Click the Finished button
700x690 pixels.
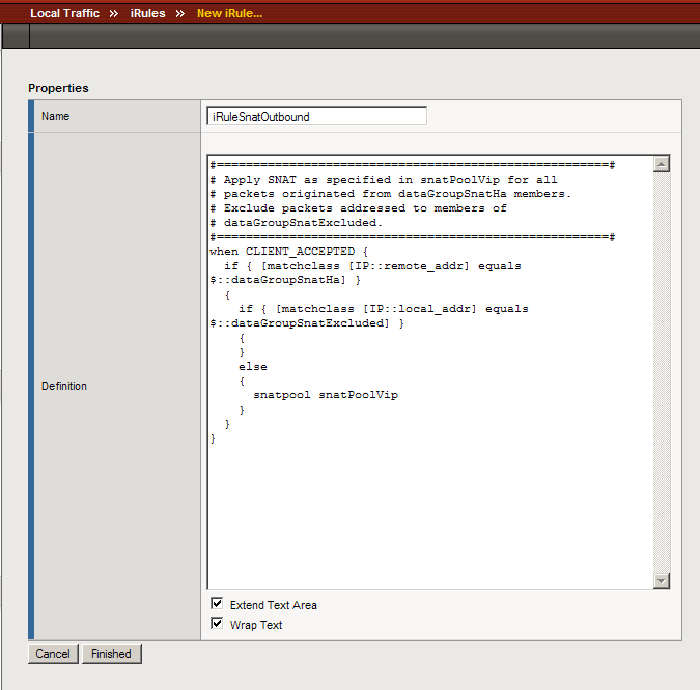pos(111,654)
